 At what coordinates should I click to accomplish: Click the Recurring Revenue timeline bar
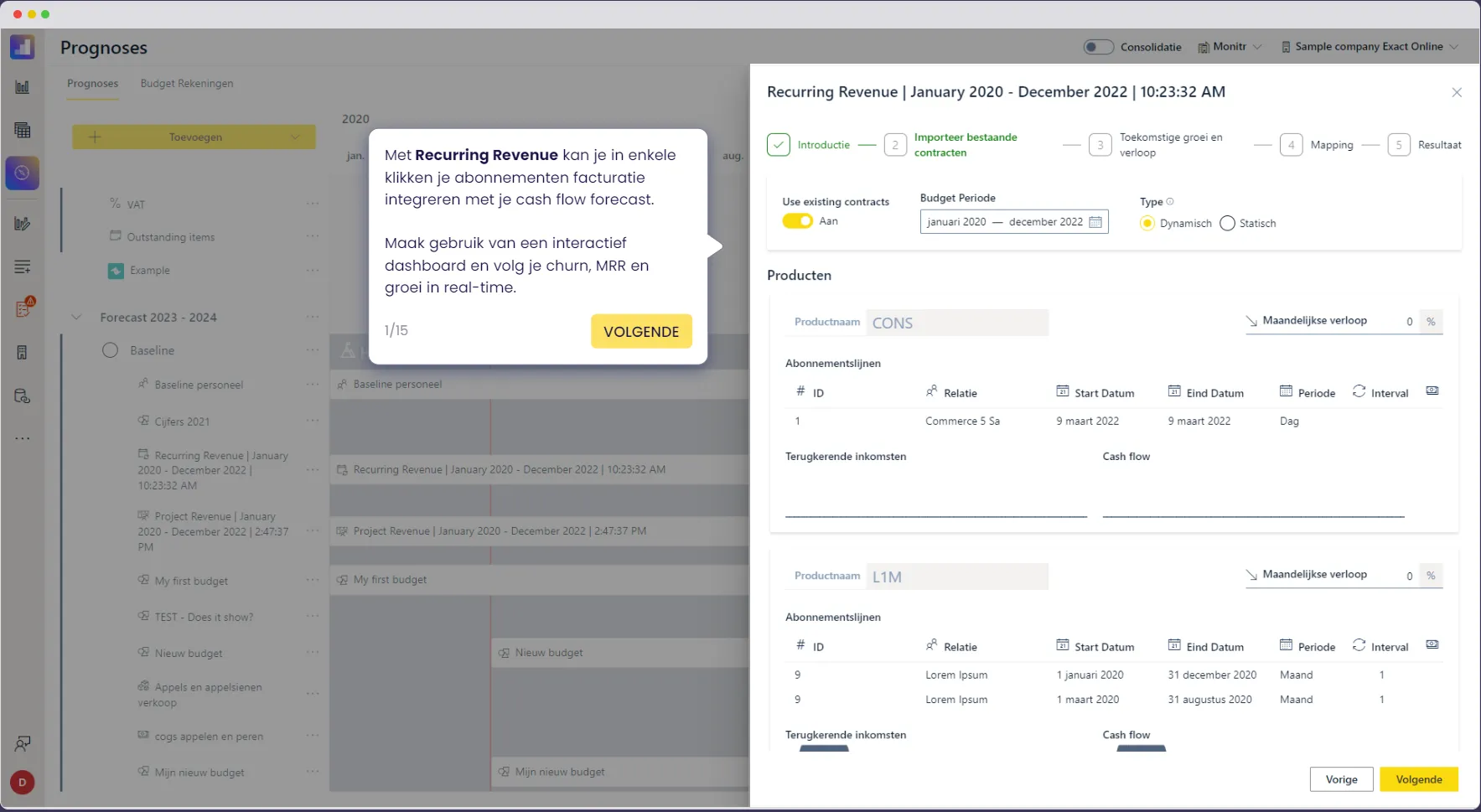539,469
